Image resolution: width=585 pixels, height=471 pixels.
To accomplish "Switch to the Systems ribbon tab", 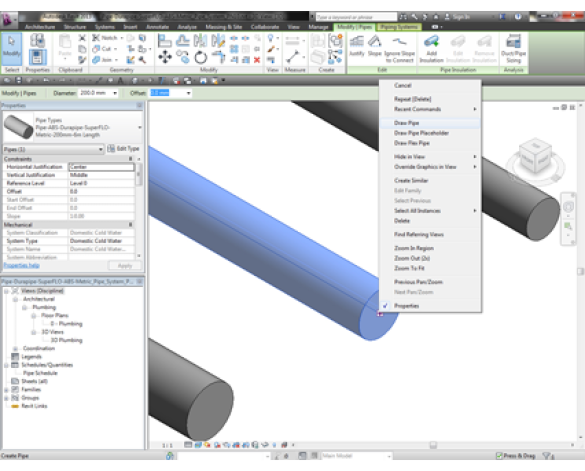I will coord(104,27).
